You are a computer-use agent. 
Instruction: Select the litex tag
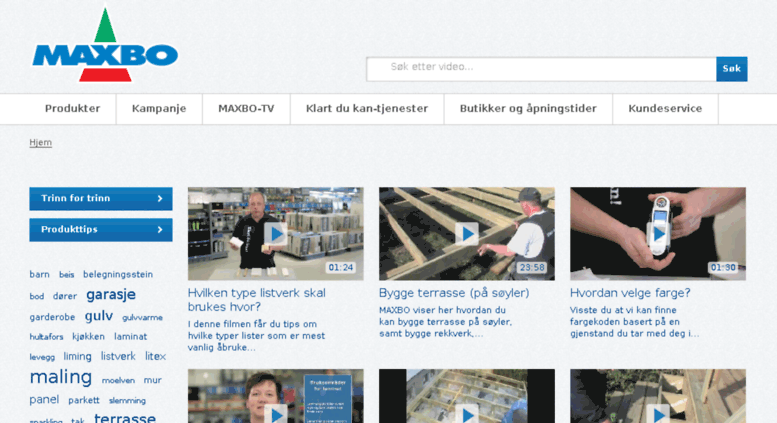click(155, 356)
